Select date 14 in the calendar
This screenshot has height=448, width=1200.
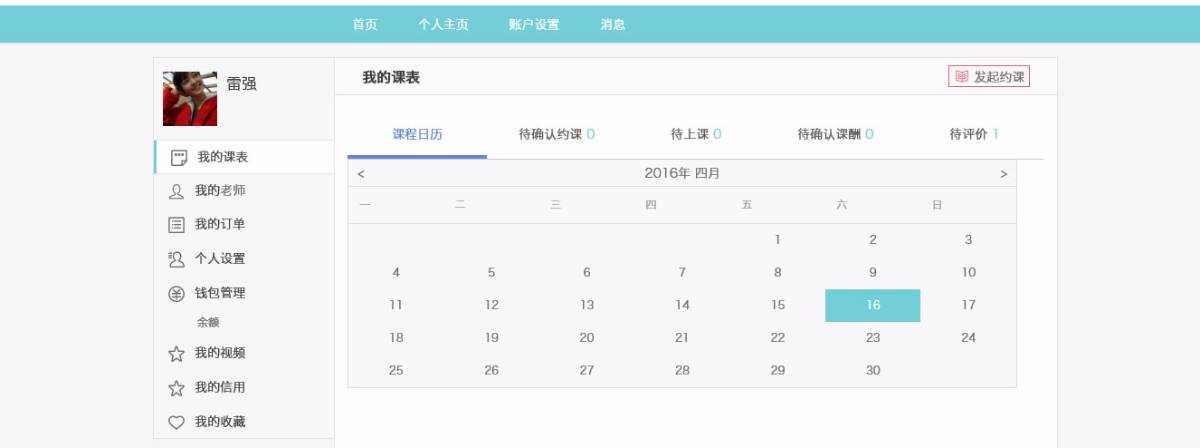682,305
